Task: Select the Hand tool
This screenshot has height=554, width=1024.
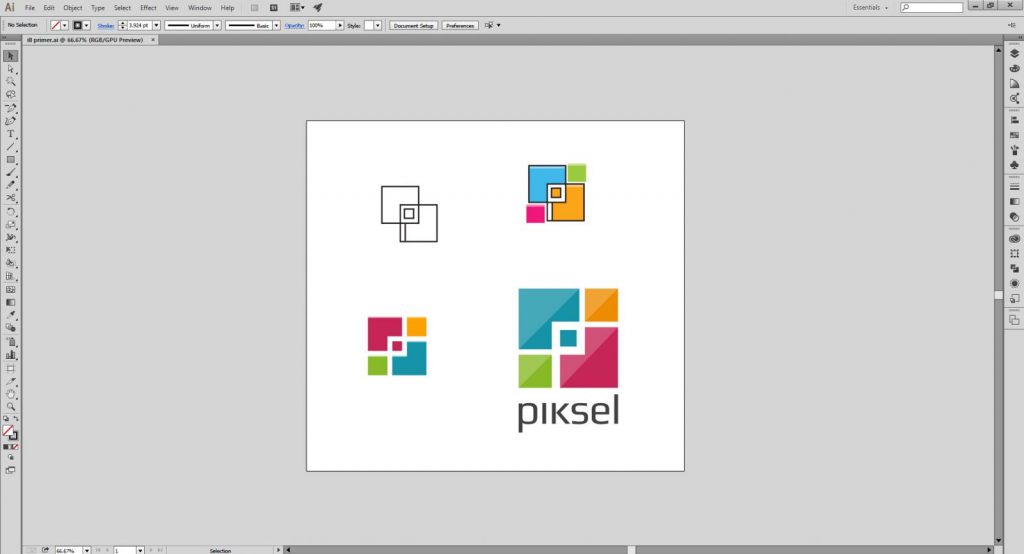Action: pyautogui.click(x=11, y=393)
